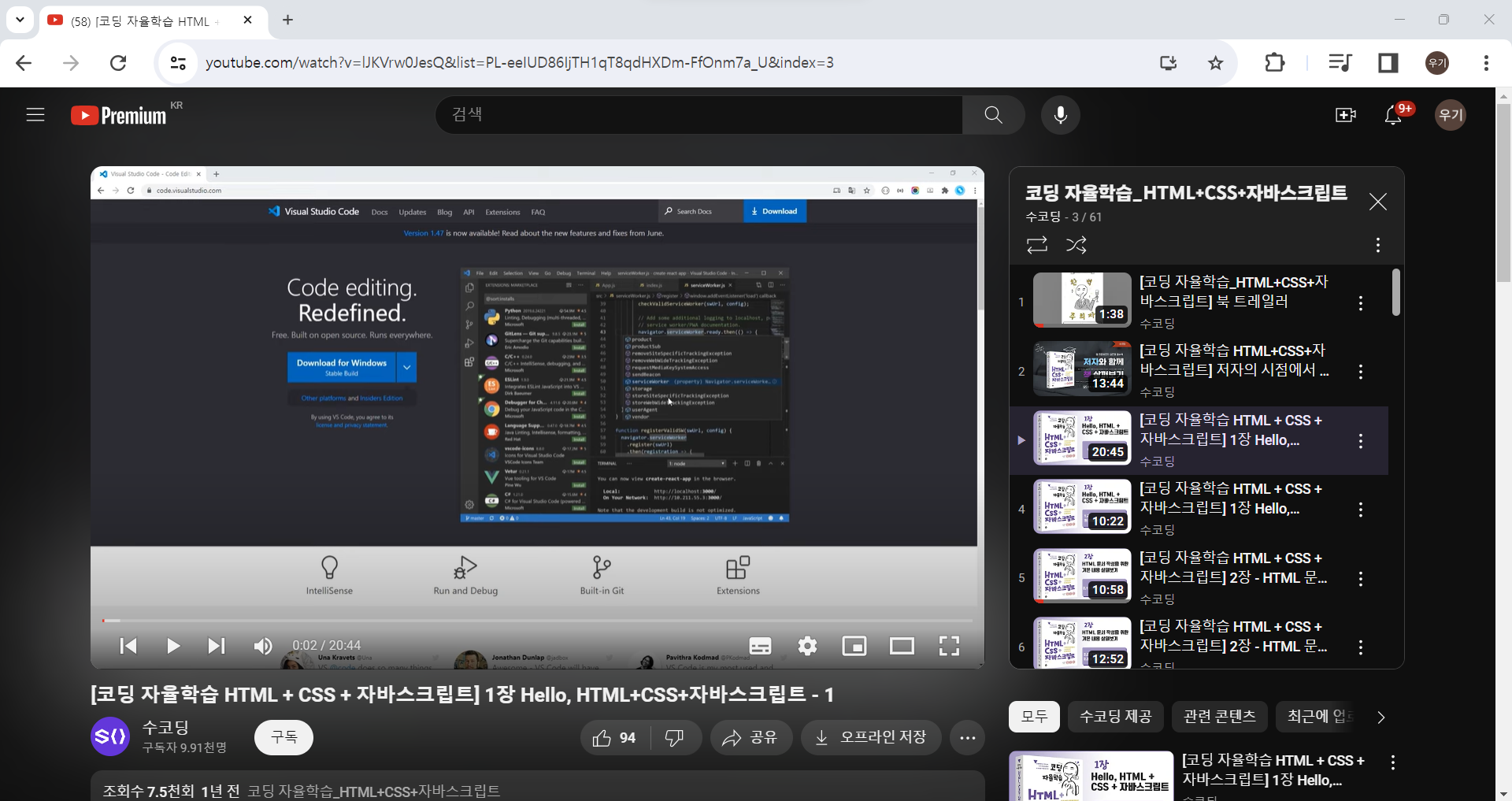Reload the page
This screenshot has width=1512, height=801.
118,63
